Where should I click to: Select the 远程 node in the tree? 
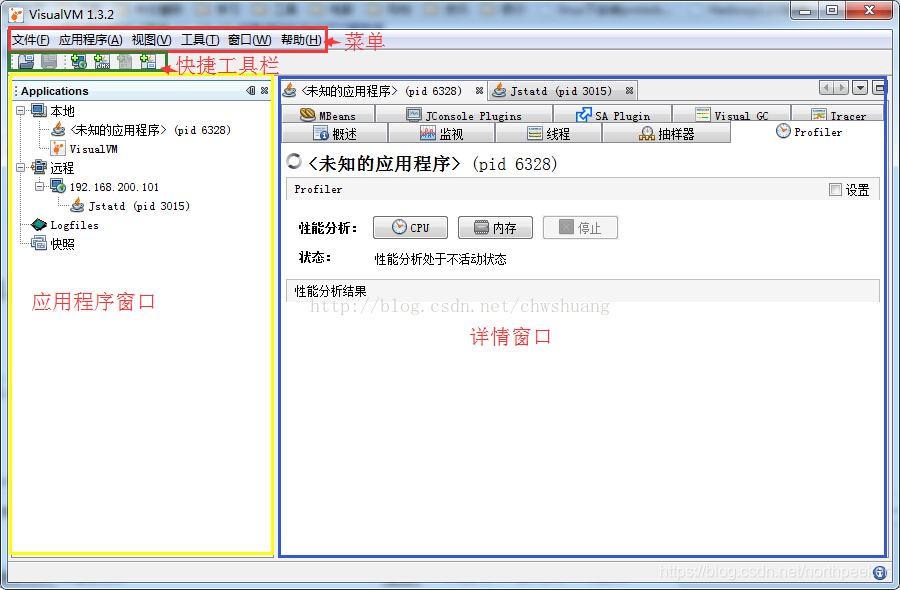click(62, 168)
